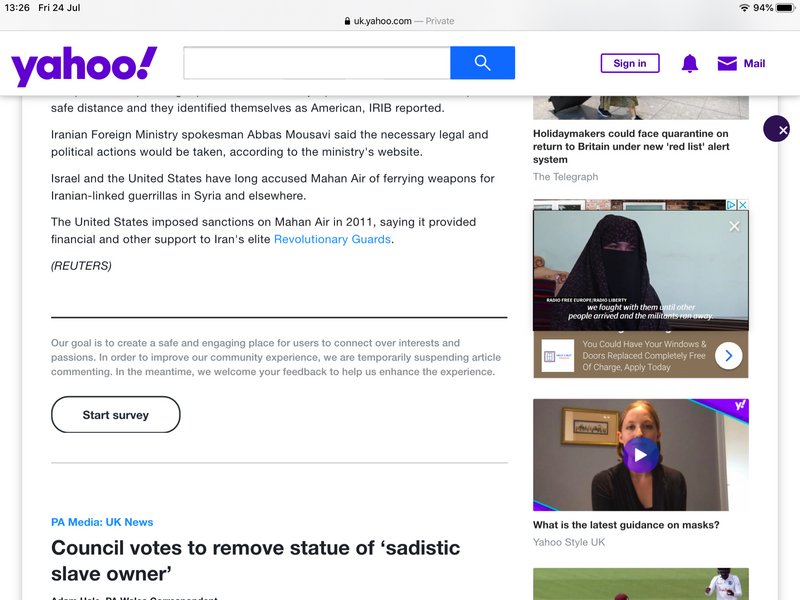The image size is (800, 600).
Task: Open Mail envelope icon
Action: click(727, 63)
